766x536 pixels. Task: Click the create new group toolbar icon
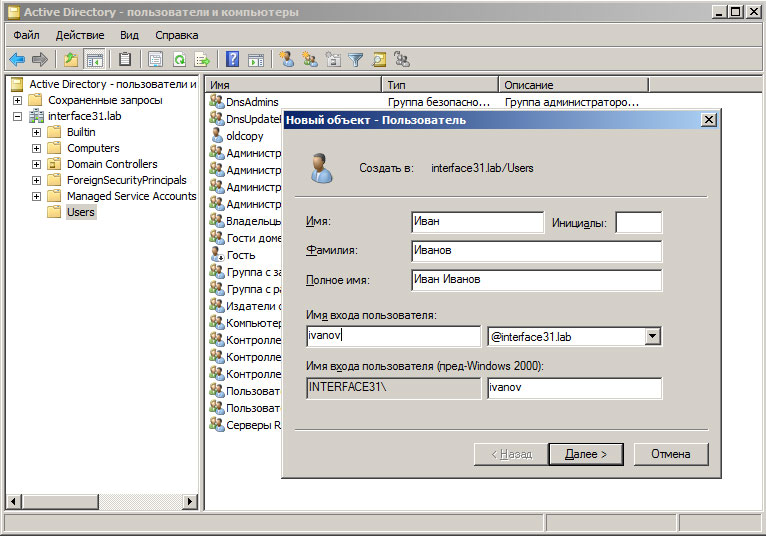(310, 60)
